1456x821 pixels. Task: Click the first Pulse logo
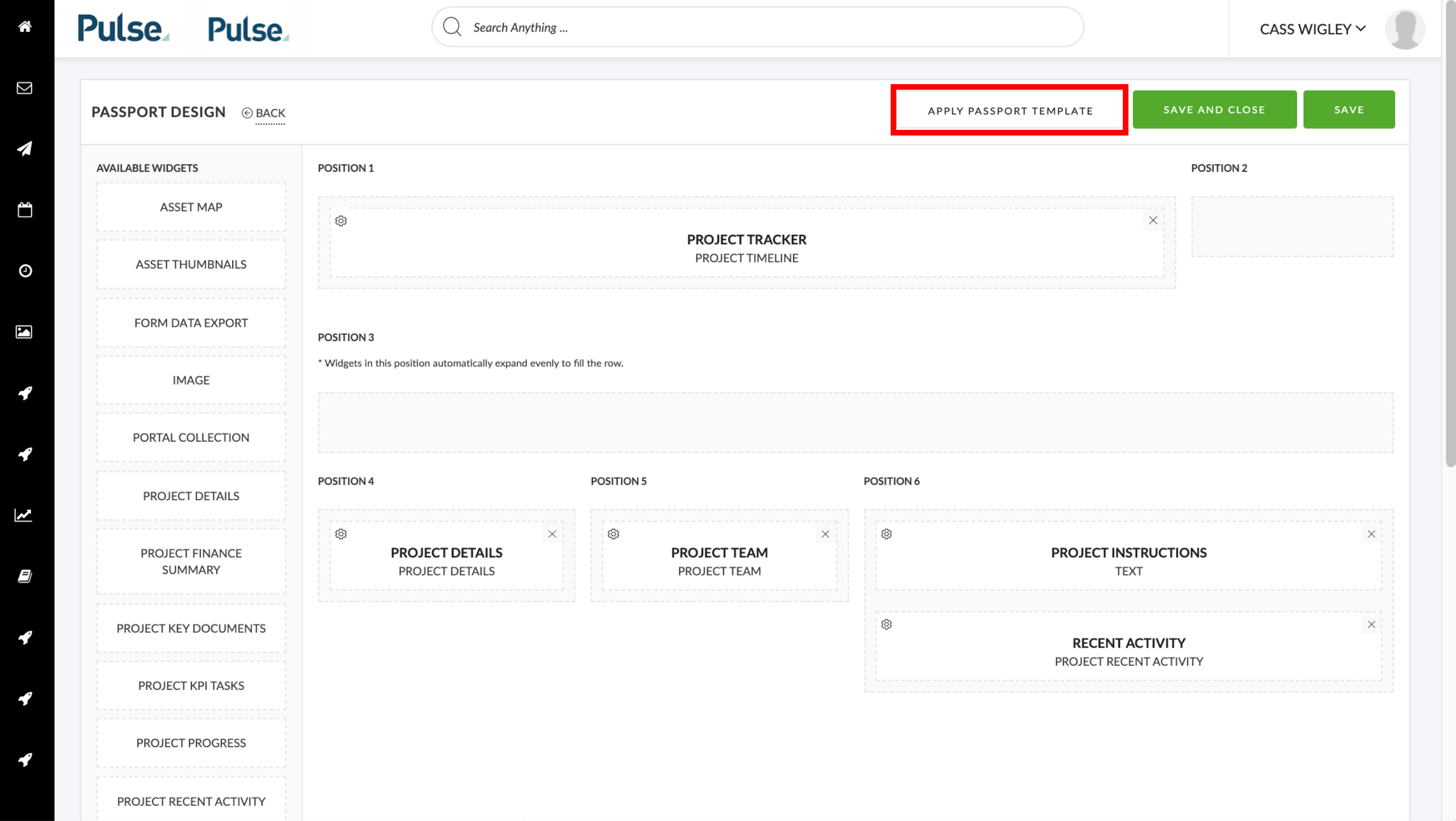(123, 28)
